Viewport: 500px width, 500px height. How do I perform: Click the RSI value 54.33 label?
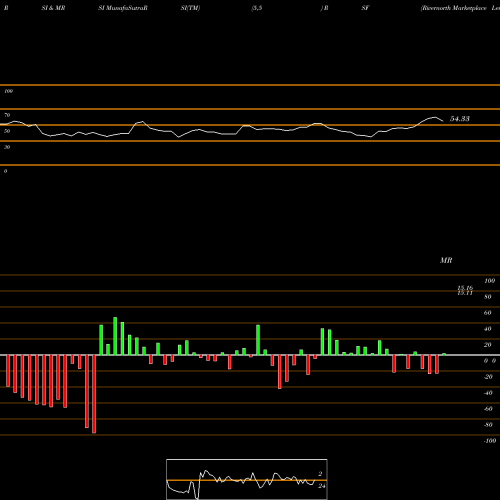point(460,119)
